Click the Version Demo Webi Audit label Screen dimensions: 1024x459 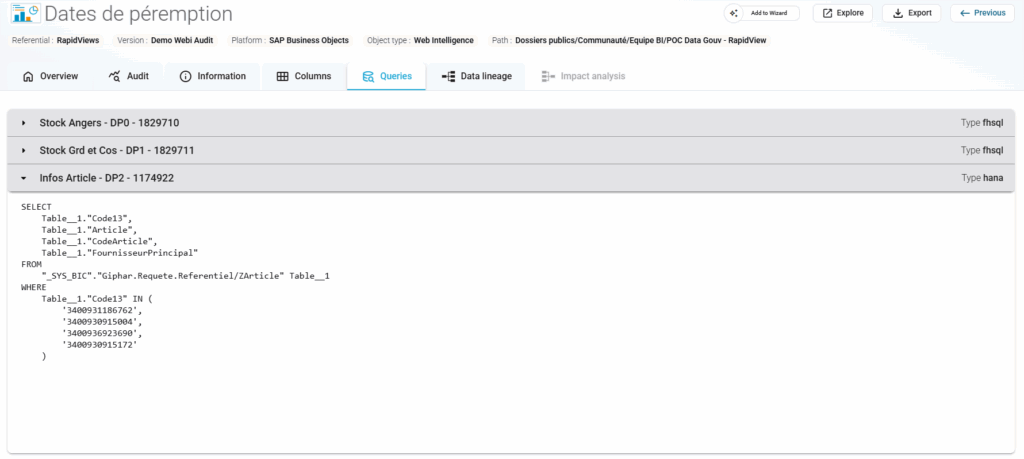pos(165,40)
